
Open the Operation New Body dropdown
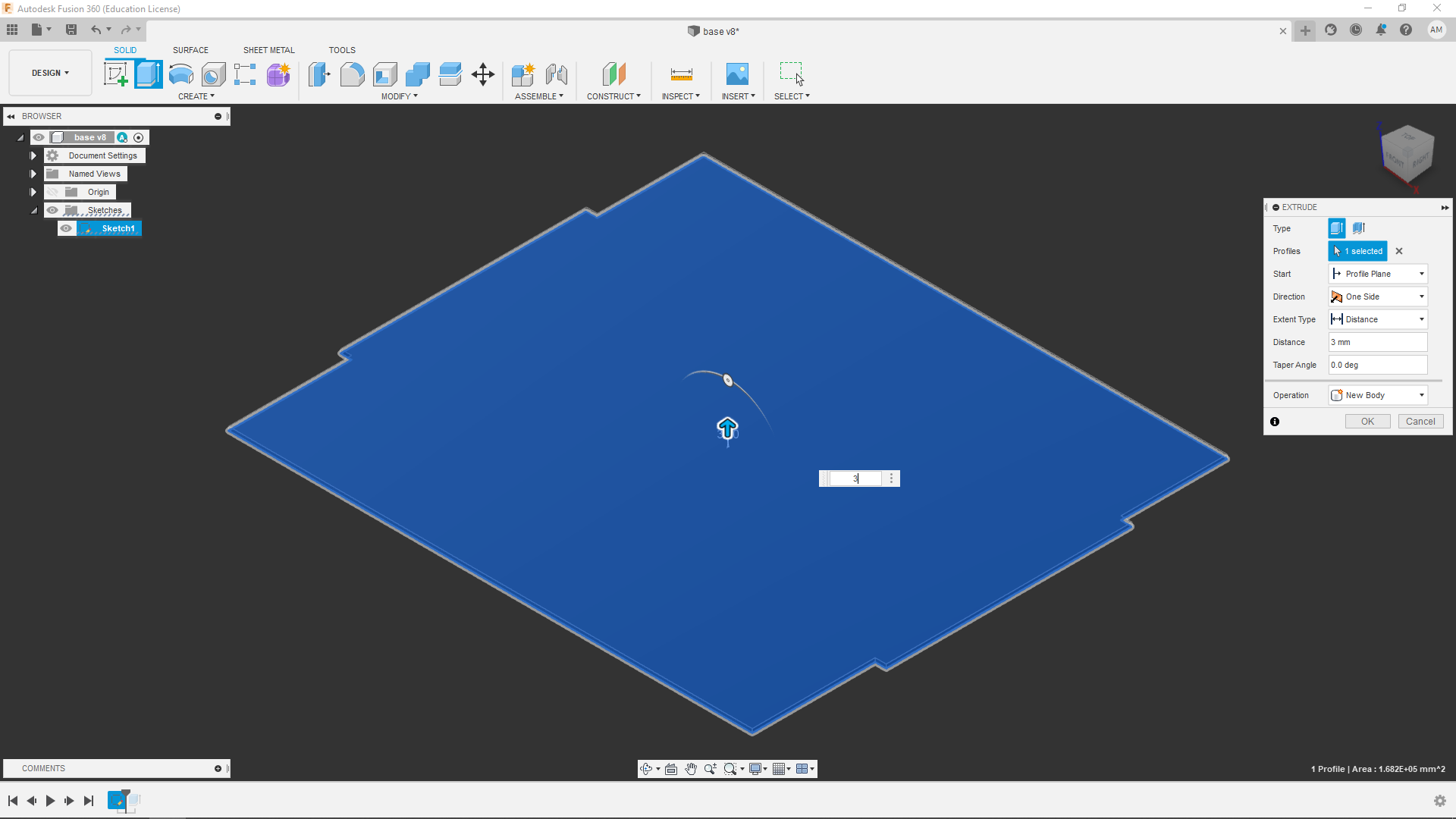click(x=1378, y=395)
